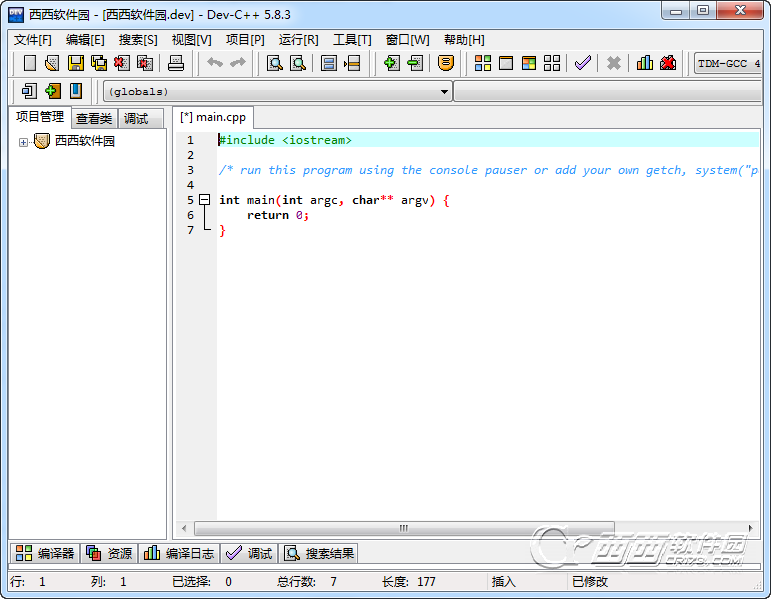Click the Insert icon with green plus
This screenshot has width=771, height=599.
(53, 91)
